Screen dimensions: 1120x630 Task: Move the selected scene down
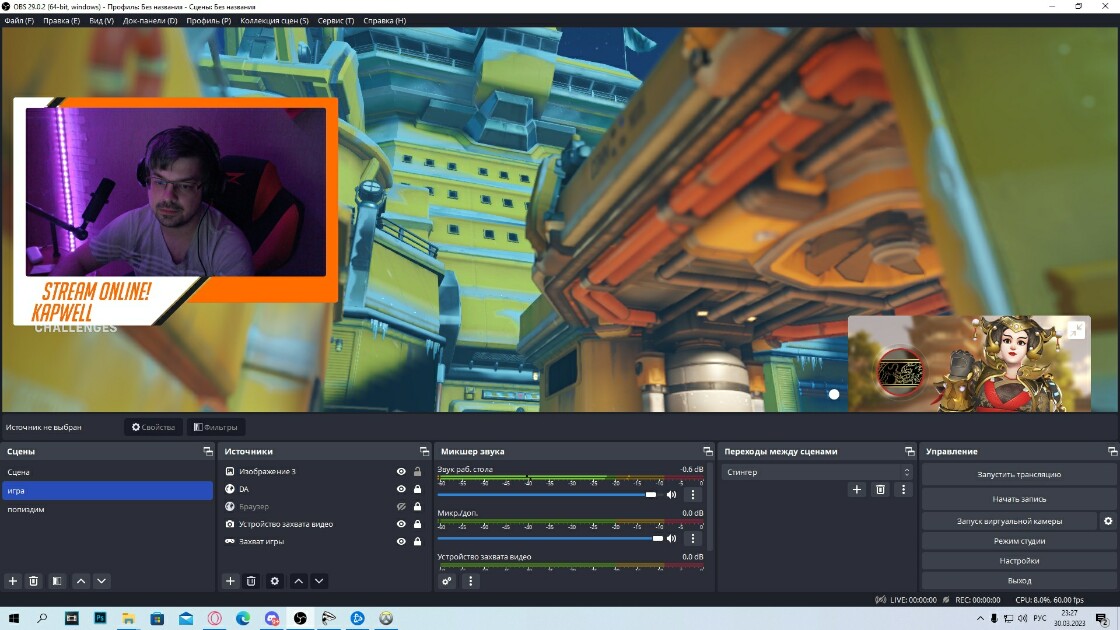click(x=101, y=581)
